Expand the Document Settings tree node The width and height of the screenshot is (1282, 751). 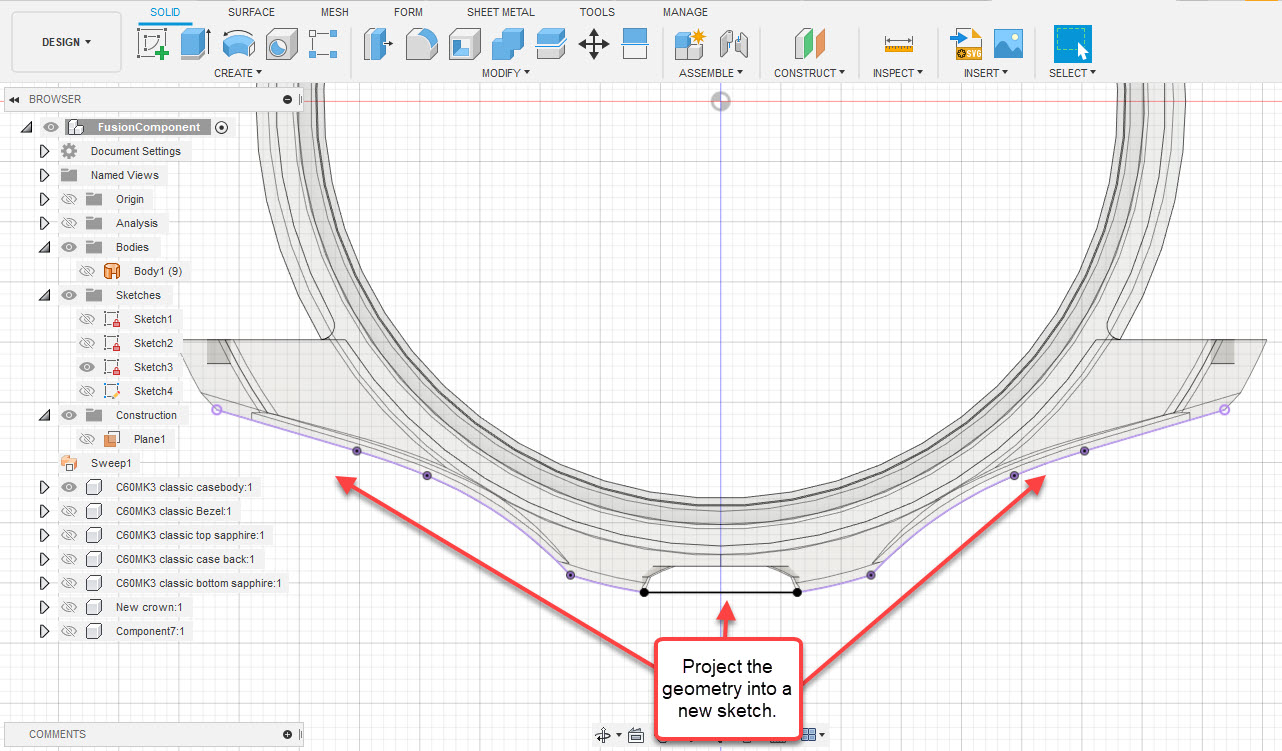(x=44, y=150)
